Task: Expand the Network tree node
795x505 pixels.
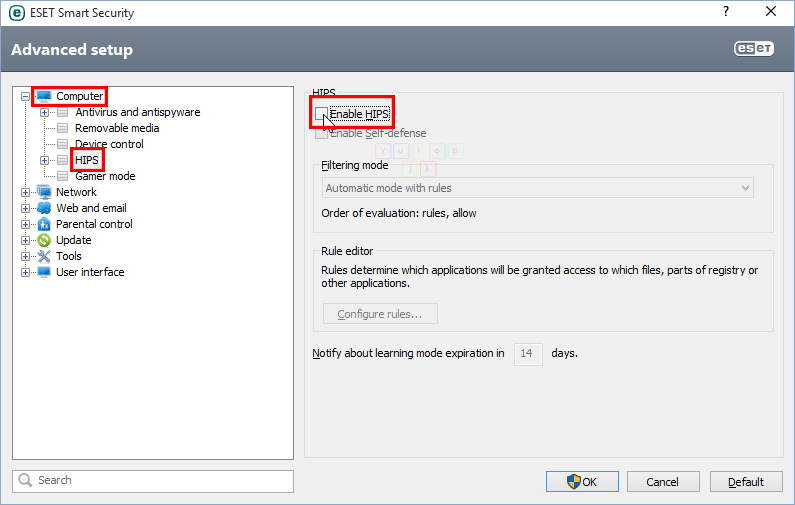Action: point(25,192)
